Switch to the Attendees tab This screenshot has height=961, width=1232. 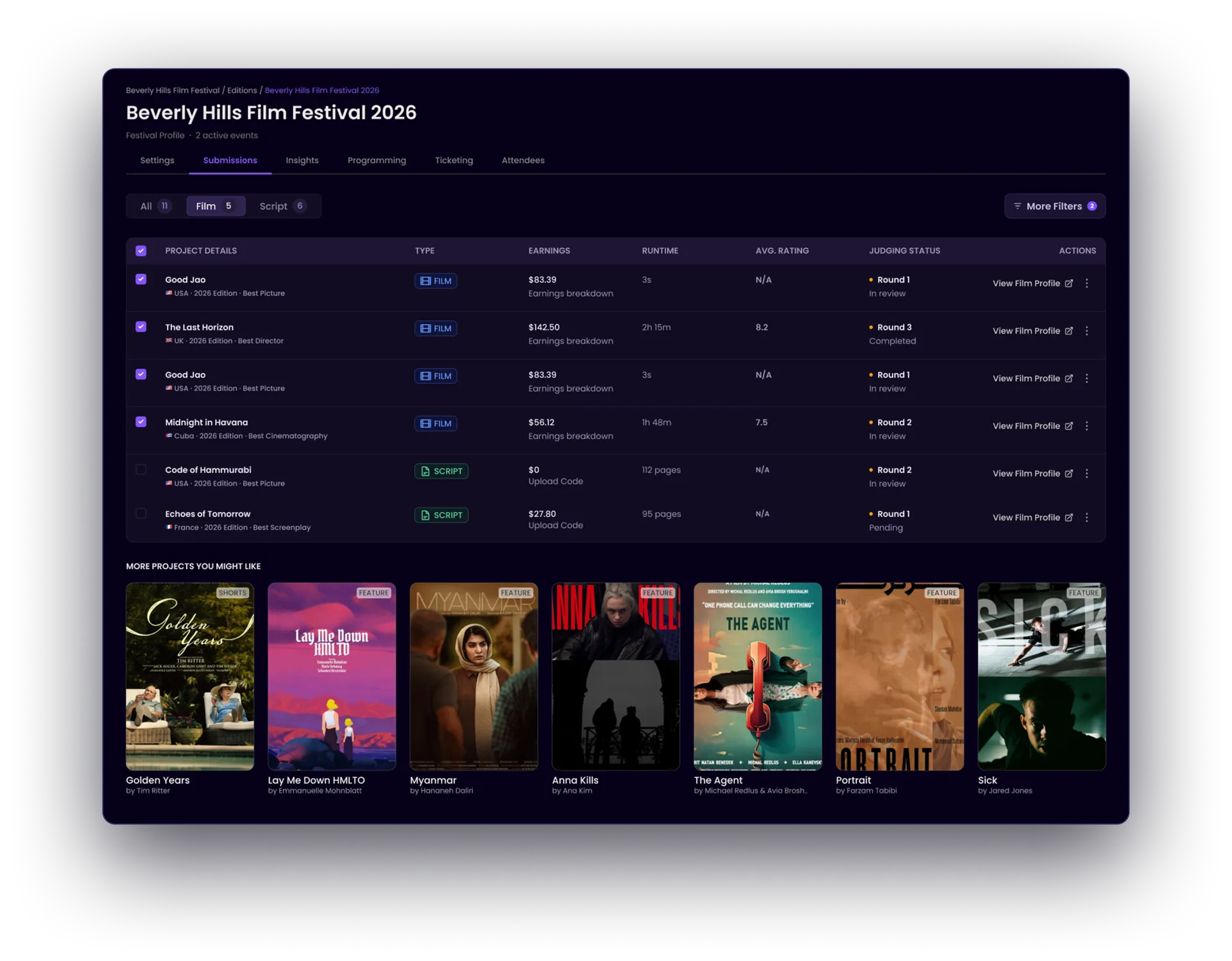[523, 160]
